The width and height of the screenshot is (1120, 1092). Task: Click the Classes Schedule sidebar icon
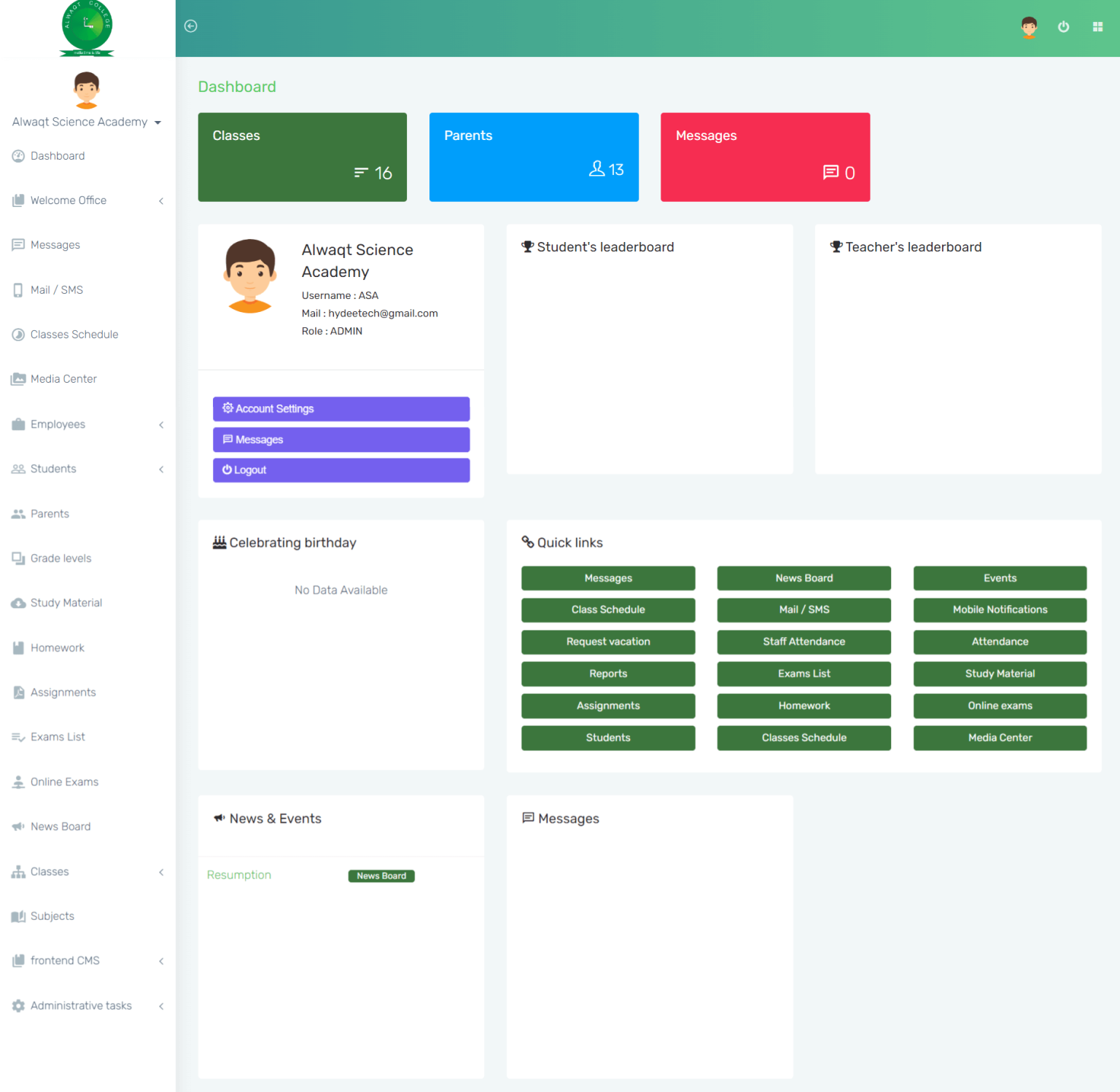17,334
